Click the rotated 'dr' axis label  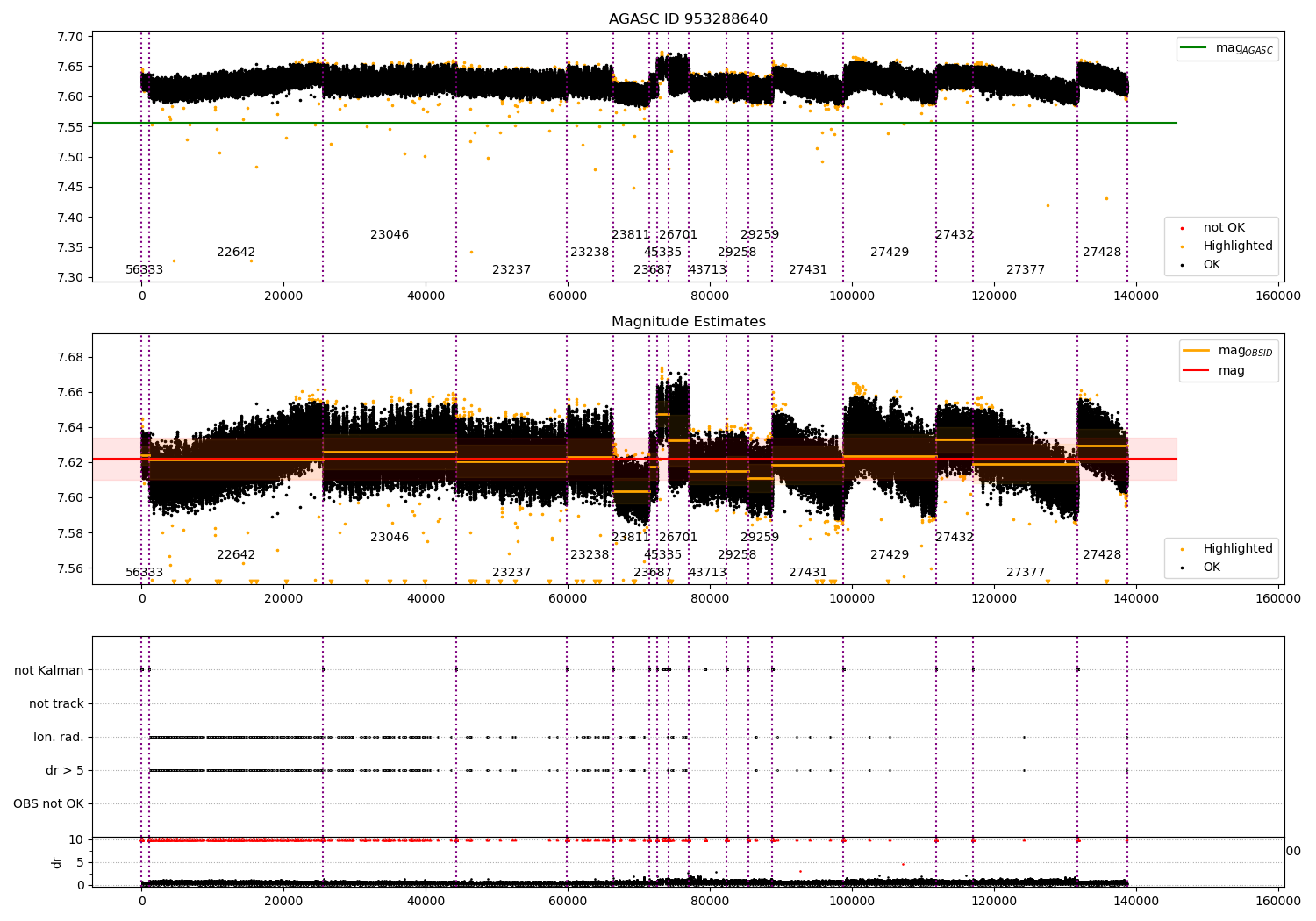click(x=57, y=862)
